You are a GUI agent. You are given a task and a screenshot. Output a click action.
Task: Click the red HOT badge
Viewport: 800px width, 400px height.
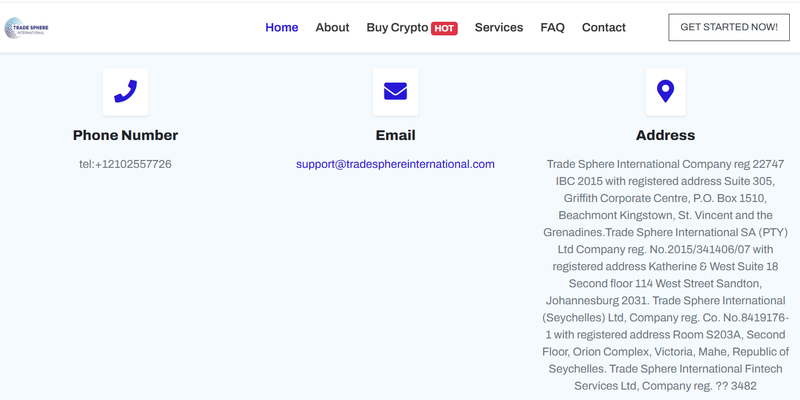click(x=444, y=29)
